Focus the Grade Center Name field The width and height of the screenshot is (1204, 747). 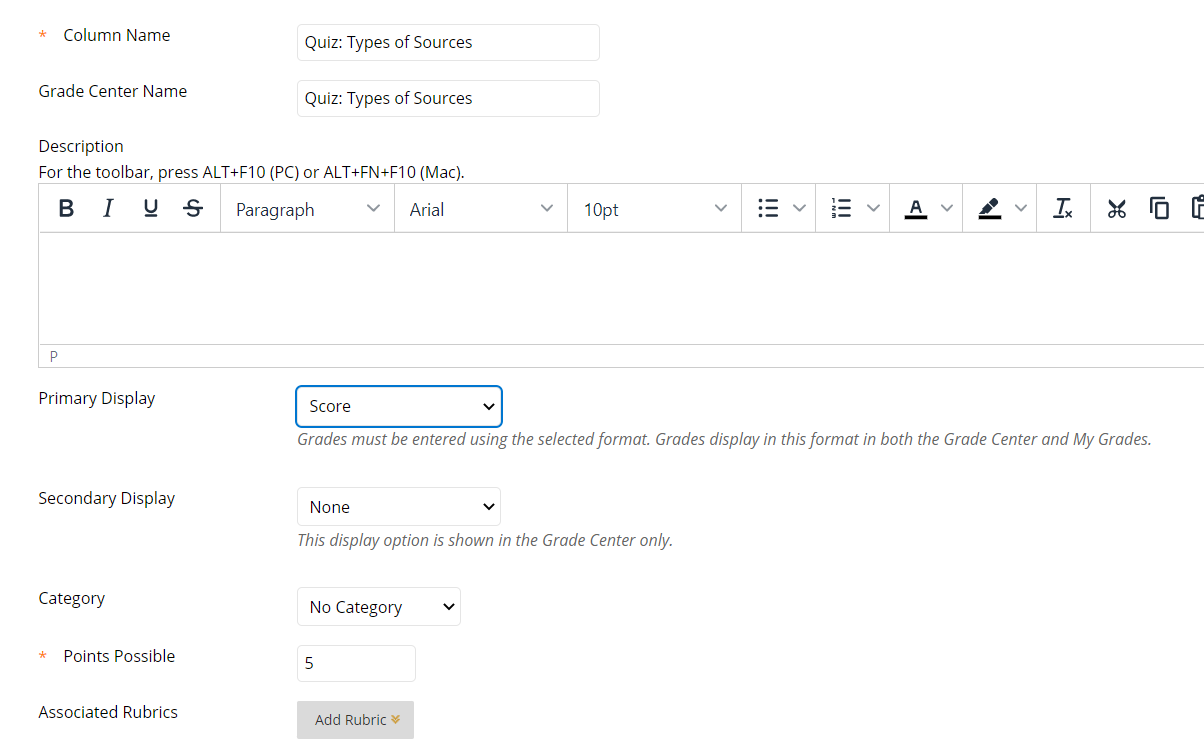448,98
